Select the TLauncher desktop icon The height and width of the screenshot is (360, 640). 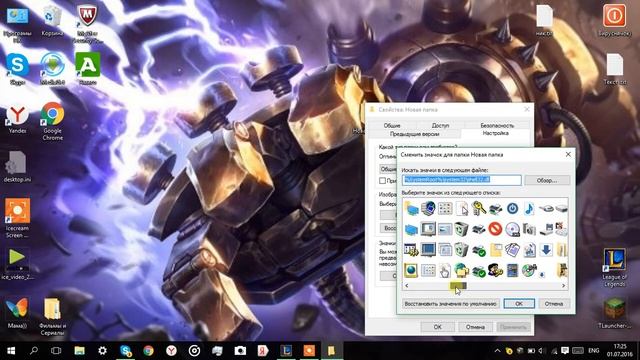pyautogui.click(x=614, y=313)
